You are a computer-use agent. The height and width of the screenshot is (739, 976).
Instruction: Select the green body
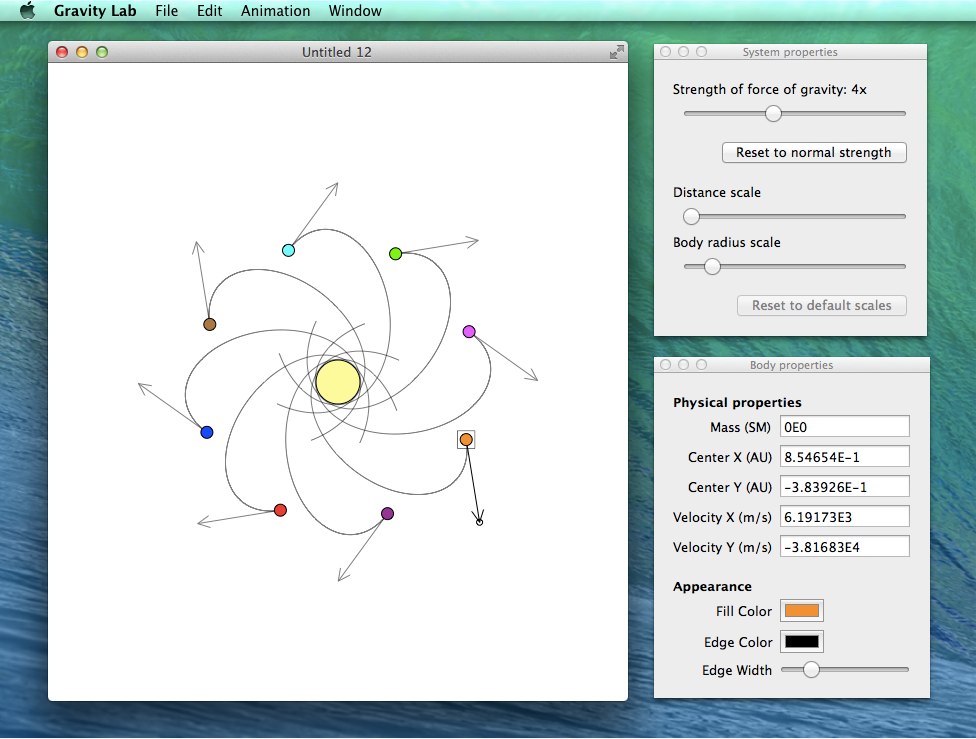click(x=395, y=253)
